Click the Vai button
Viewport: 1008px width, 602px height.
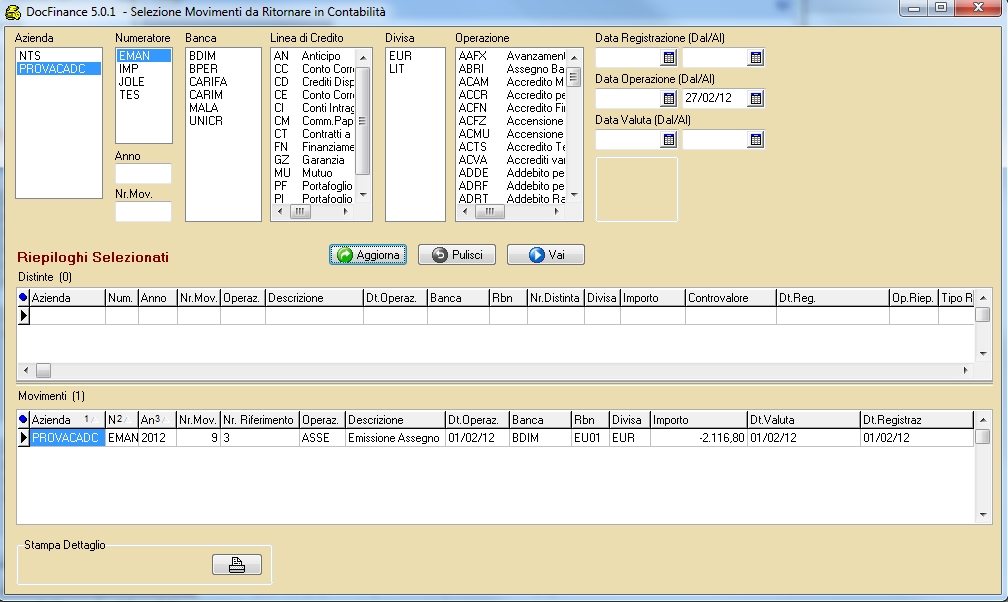click(546, 255)
